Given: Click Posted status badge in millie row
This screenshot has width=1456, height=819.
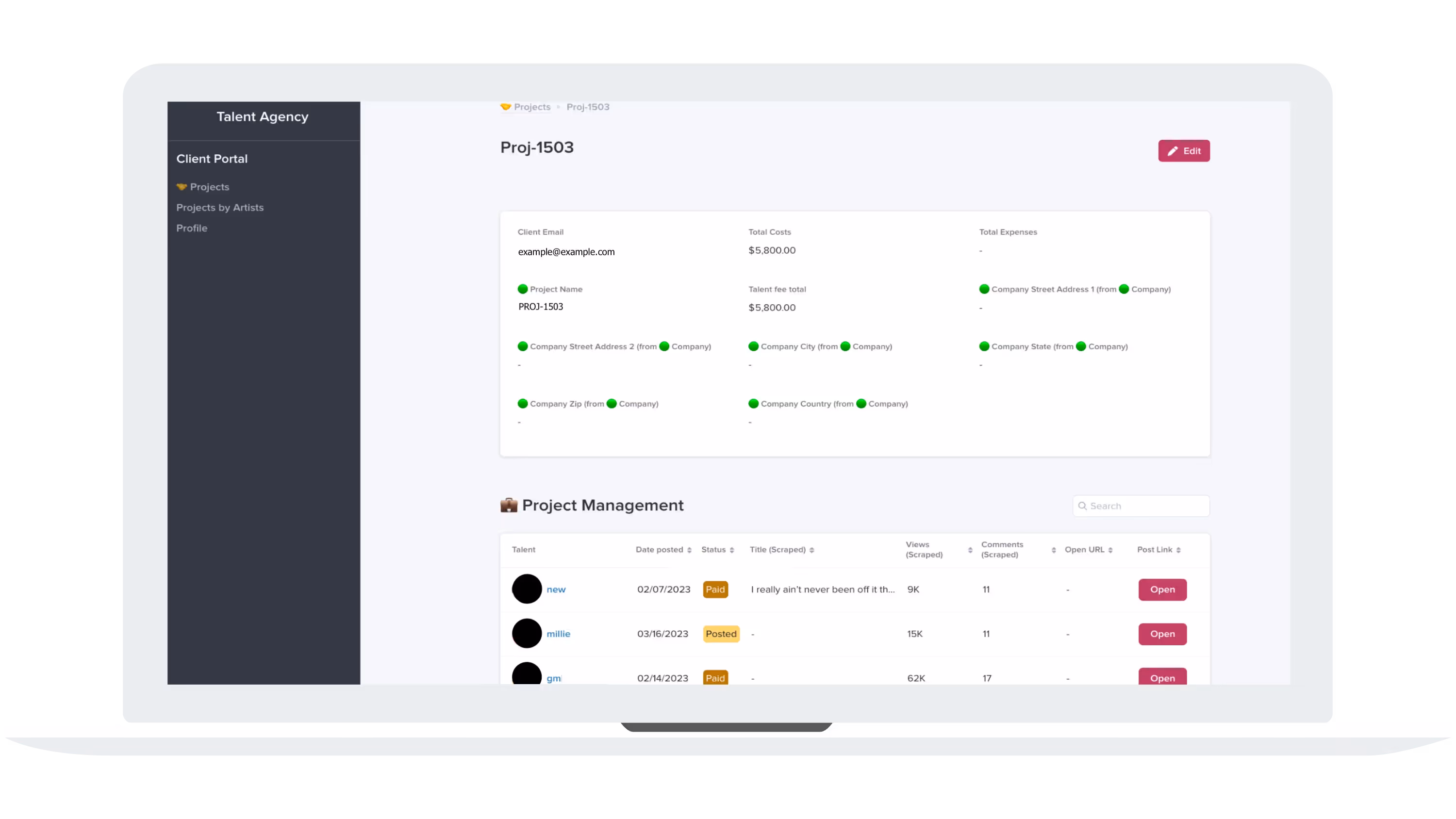Looking at the screenshot, I should (x=721, y=634).
